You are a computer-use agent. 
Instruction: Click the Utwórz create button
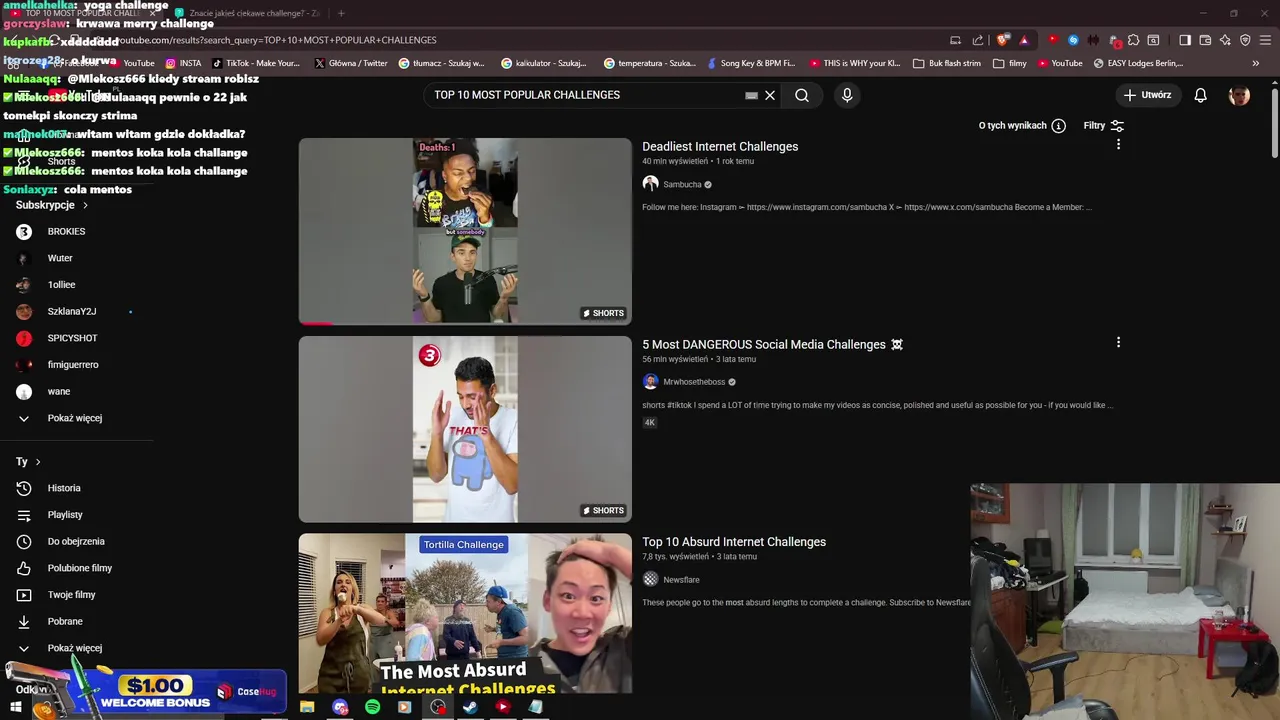coord(1147,95)
